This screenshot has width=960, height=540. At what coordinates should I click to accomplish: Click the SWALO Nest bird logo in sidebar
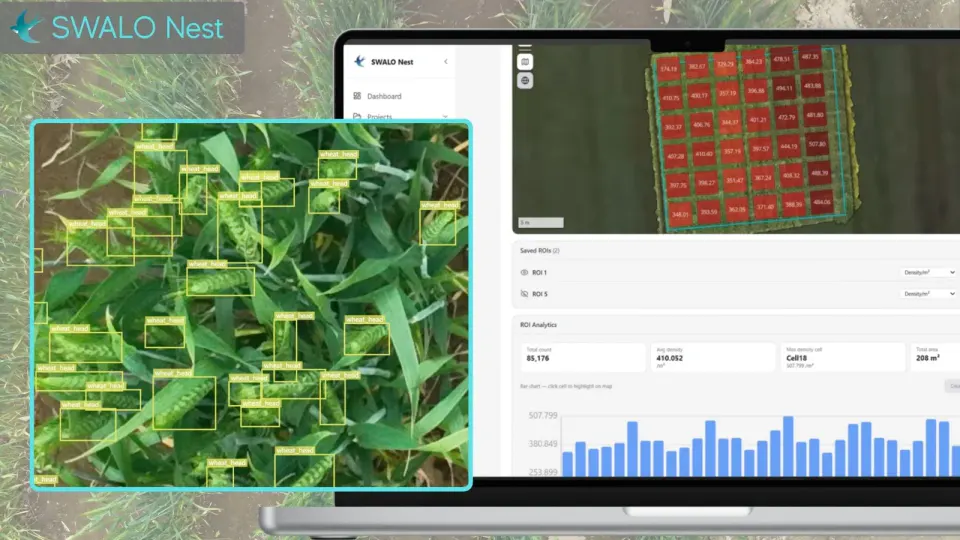[x=359, y=61]
